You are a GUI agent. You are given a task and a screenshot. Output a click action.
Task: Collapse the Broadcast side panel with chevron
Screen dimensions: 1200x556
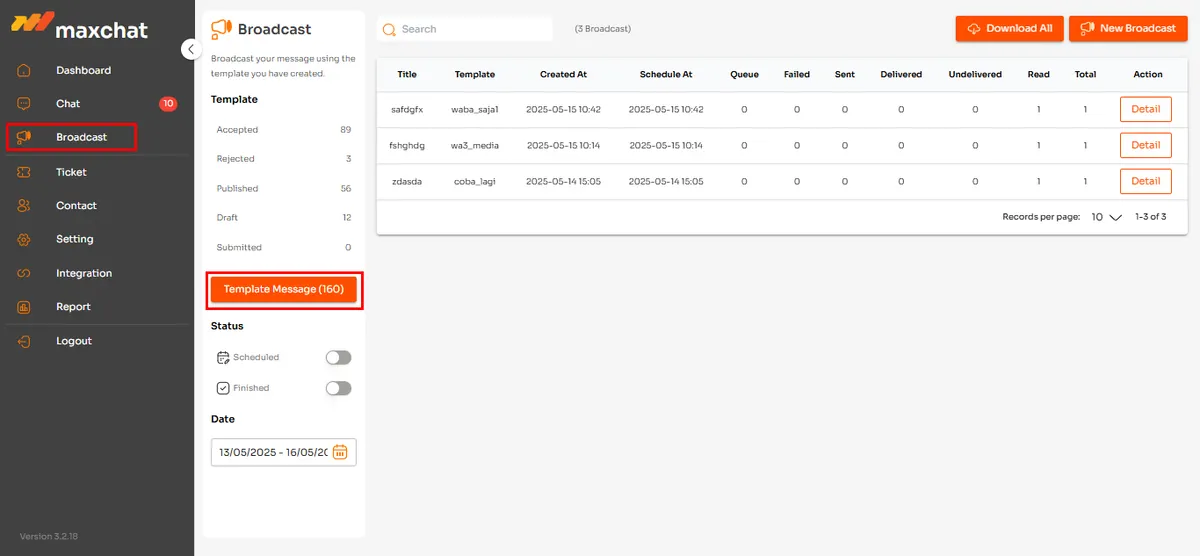click(x=191, y=49)
